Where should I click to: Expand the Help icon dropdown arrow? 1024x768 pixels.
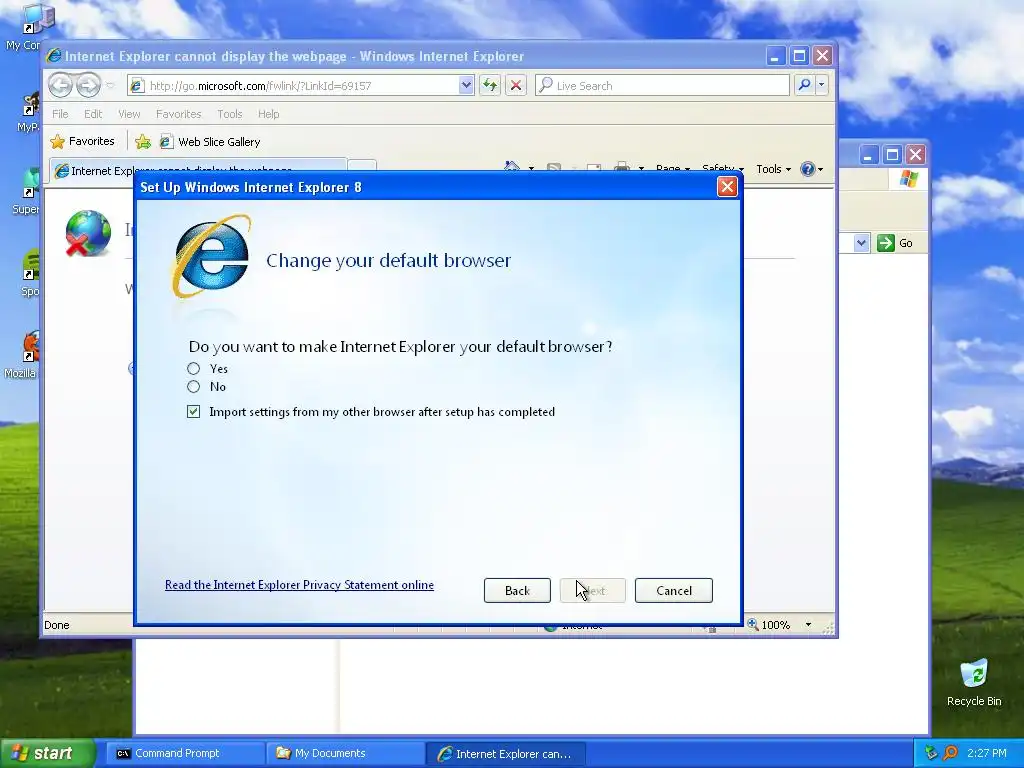820,170
